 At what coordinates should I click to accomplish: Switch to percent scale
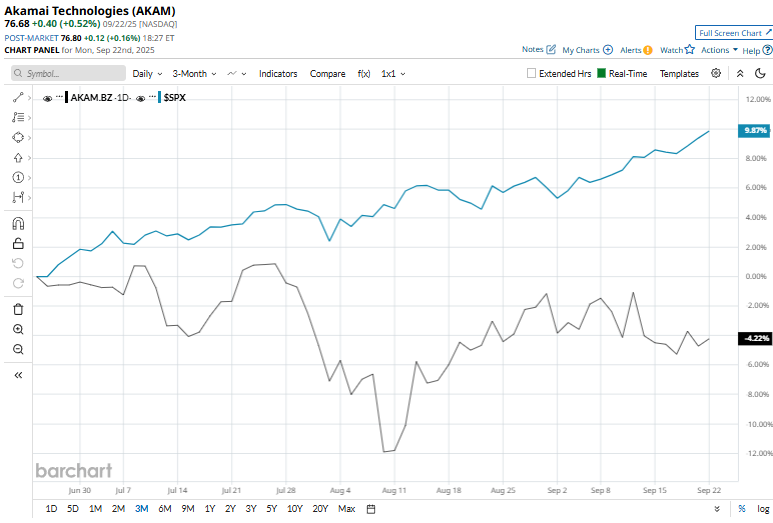[x=741, y=509]
